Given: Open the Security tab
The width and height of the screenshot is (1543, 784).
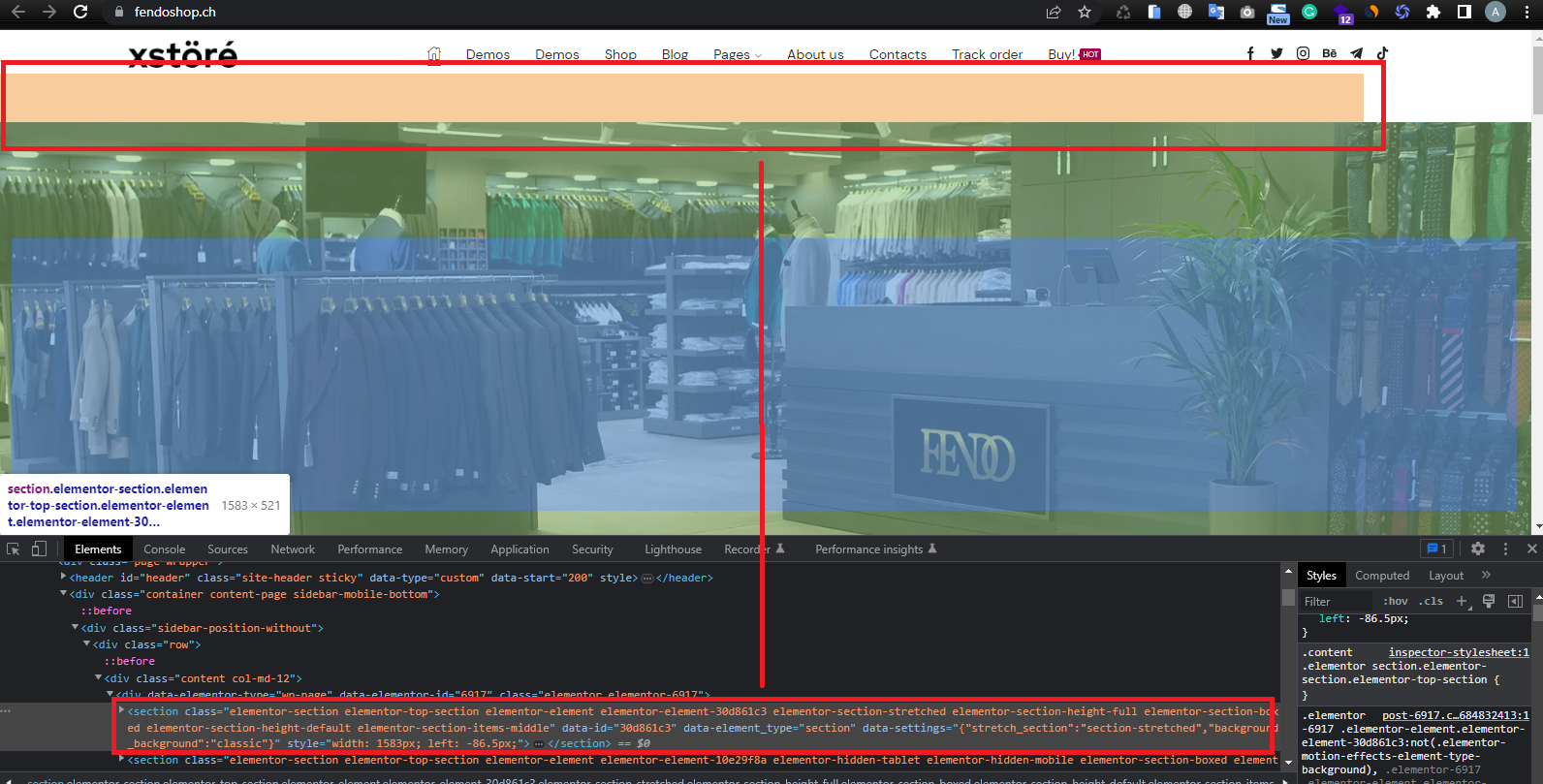Looking at the screenshot, I should click(592, 549).
